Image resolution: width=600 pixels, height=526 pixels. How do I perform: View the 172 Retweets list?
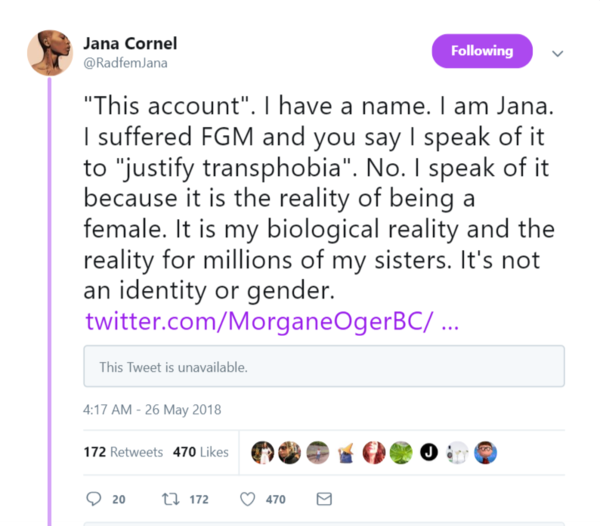tap(123, 452)
